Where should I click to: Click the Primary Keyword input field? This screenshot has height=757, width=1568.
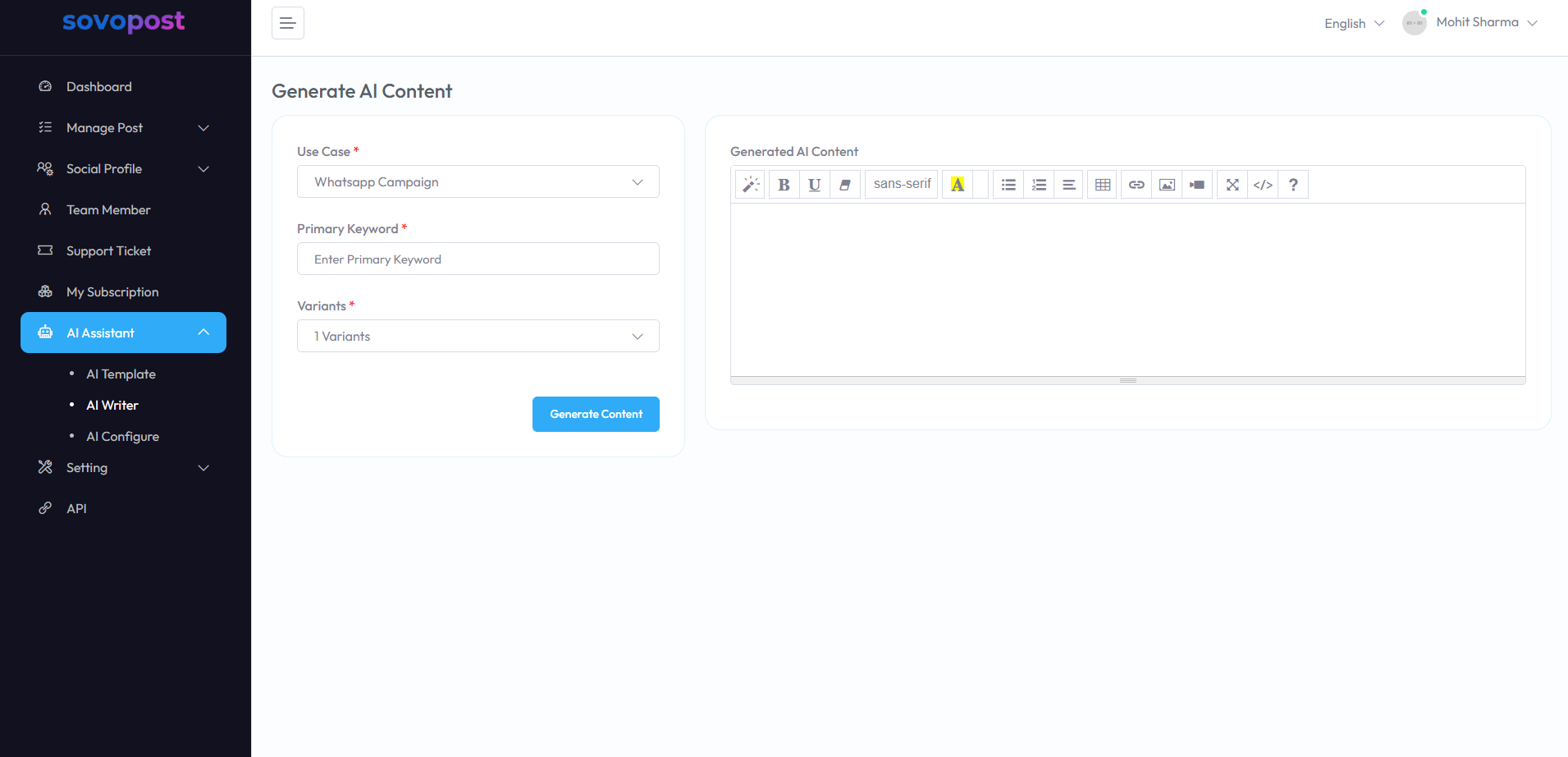pos(478,259)
